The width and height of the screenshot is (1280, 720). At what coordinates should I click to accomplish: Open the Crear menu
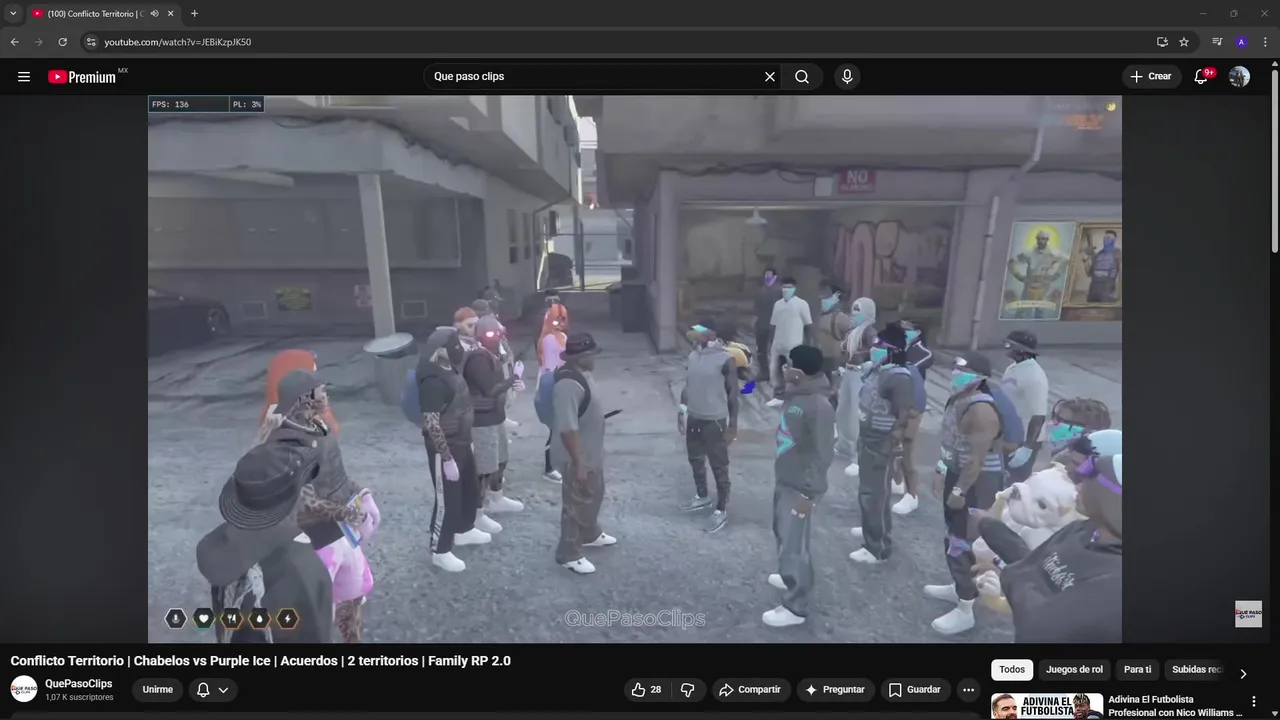click(x=1151, y=77)
